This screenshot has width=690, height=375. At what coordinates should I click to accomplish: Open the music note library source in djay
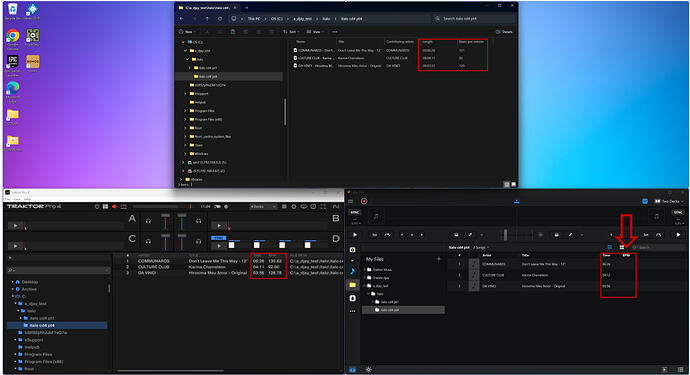pos(352,271)
